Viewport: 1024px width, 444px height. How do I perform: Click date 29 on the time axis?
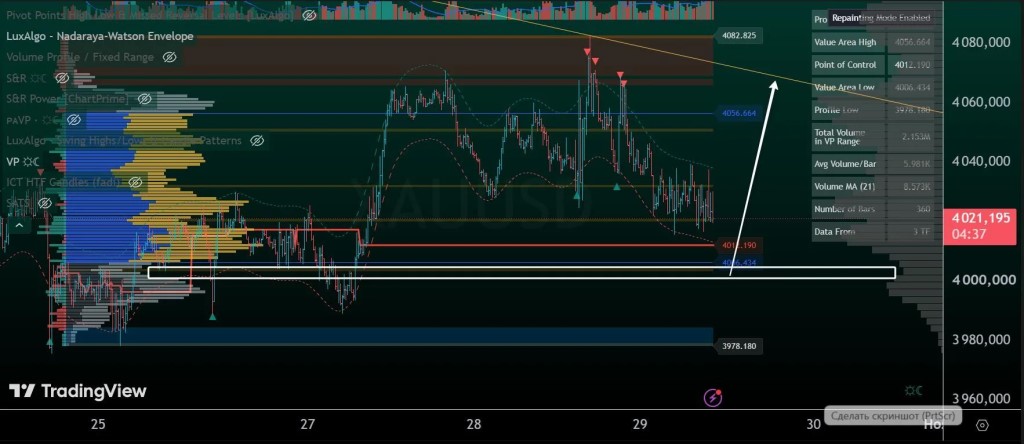640,424
